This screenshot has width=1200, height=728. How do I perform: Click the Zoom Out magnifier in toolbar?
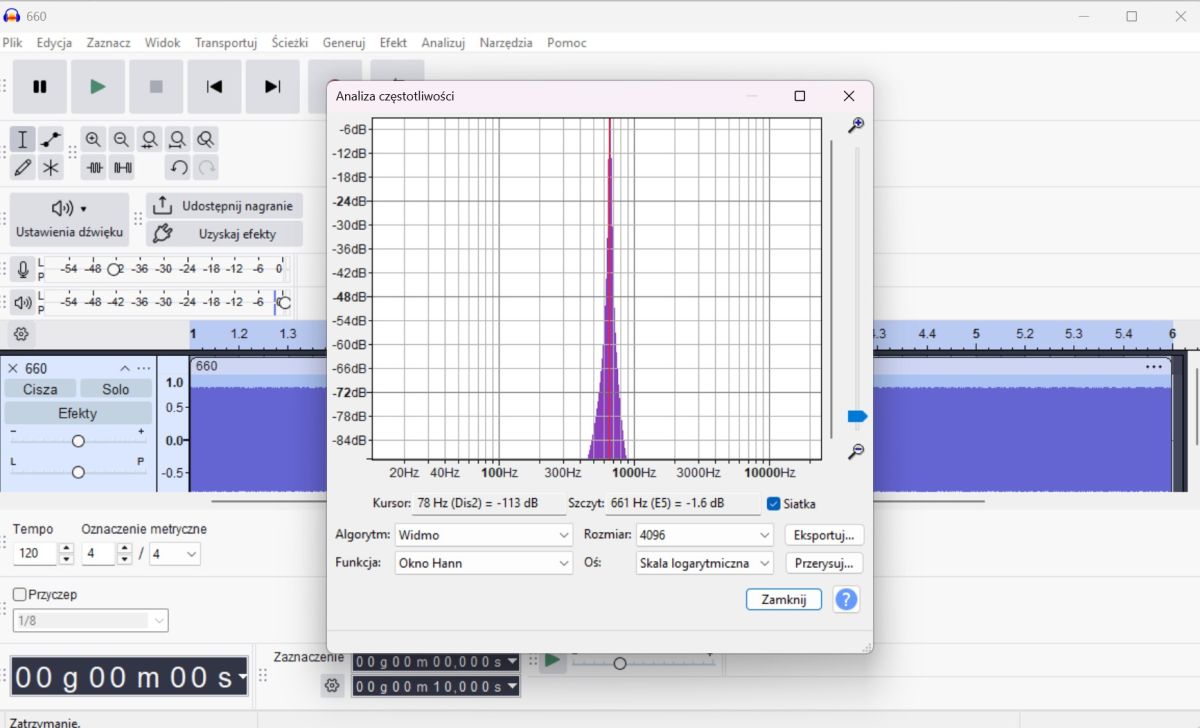click(x=121, y=139)
